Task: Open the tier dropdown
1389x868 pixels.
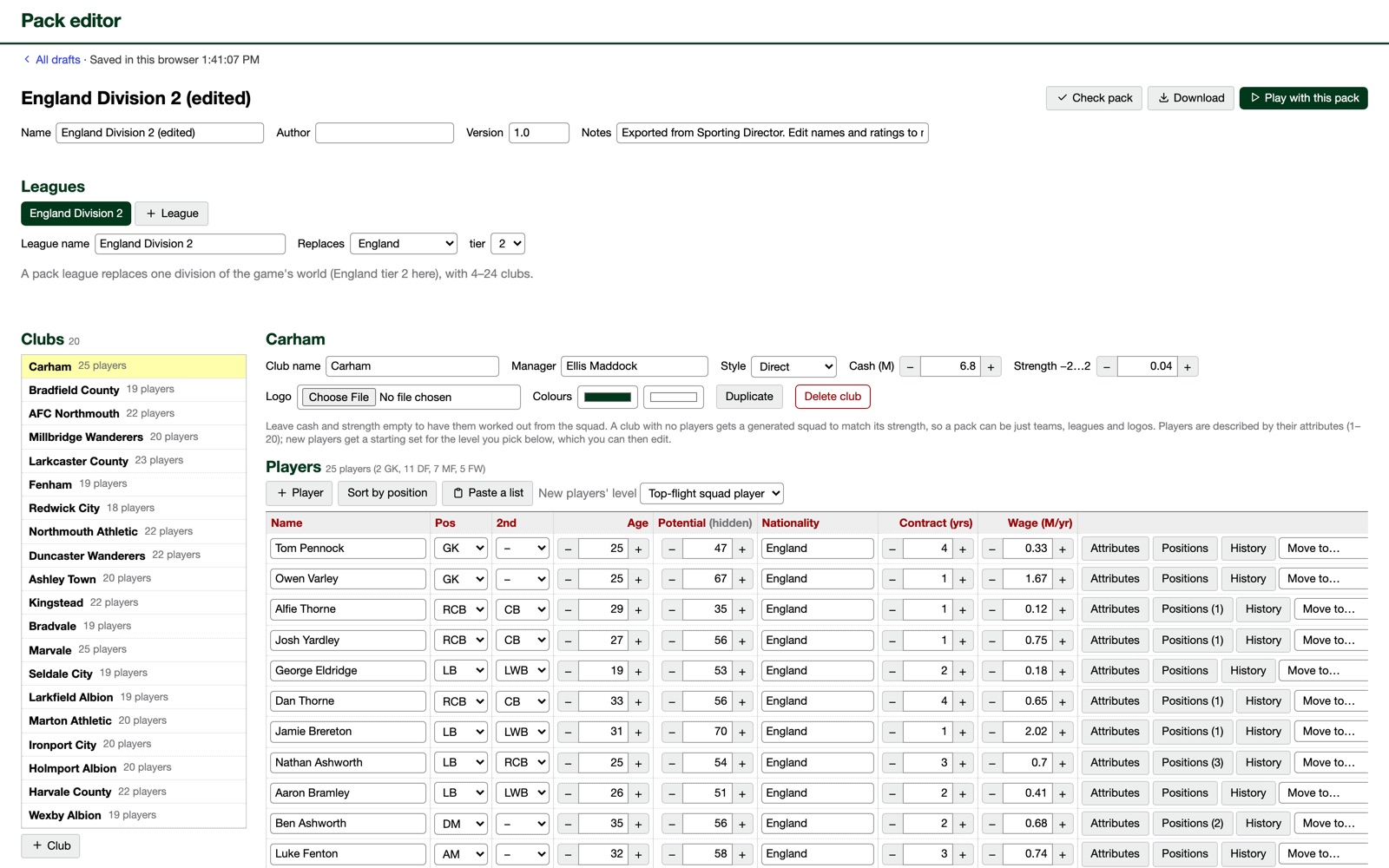Action: point(508,244)
